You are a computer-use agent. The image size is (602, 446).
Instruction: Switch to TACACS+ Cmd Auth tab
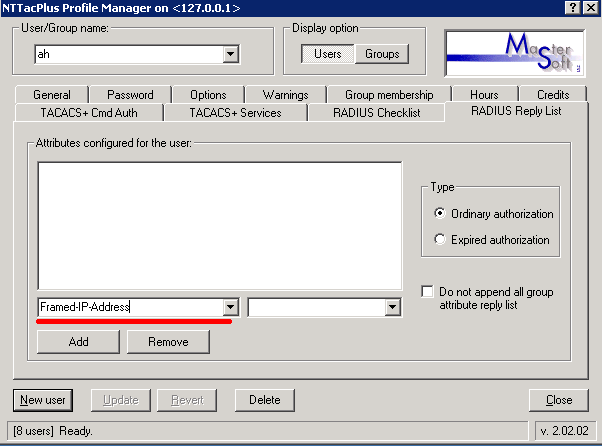[x=89, y=113]
